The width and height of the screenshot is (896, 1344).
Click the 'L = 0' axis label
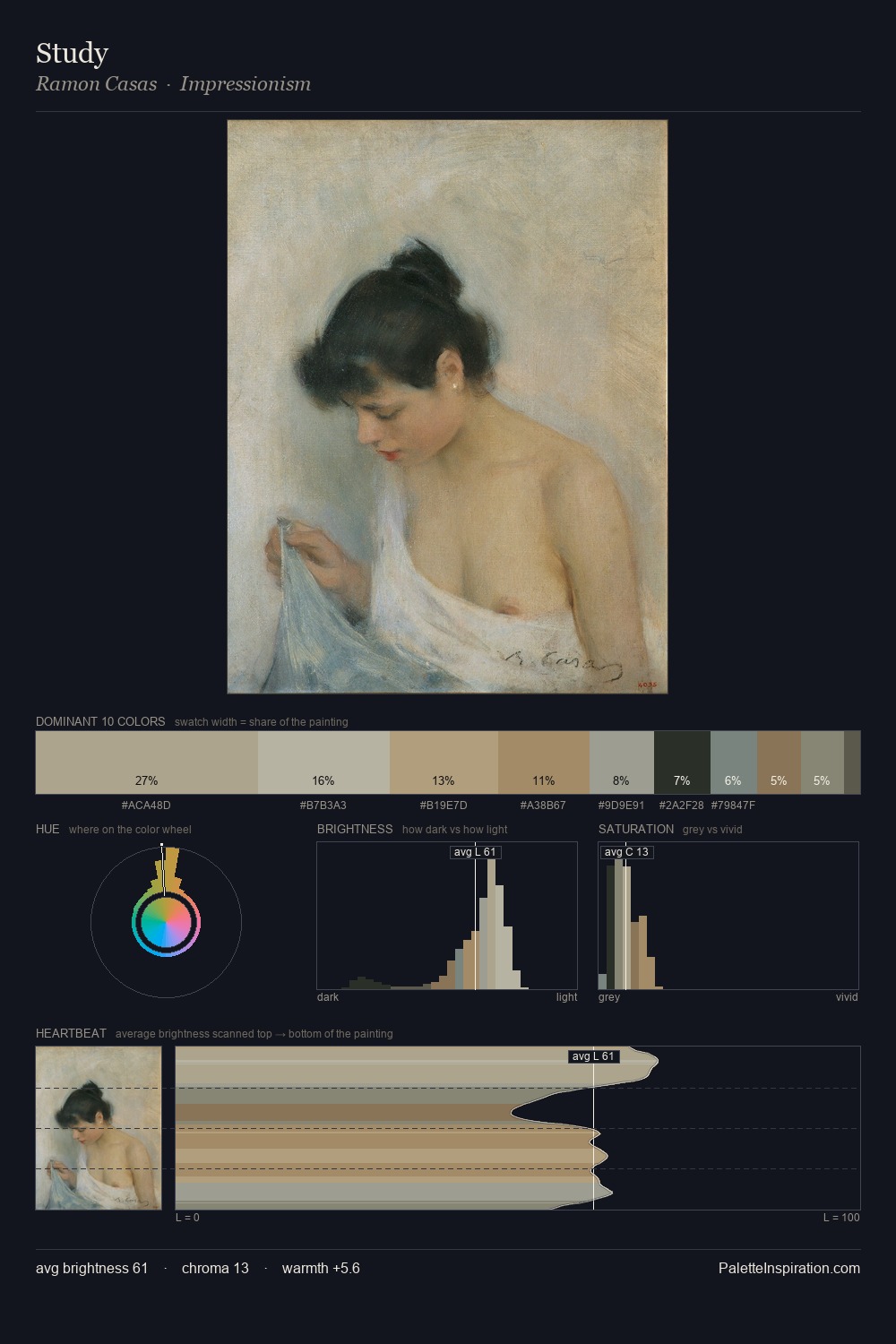click(187, 1218)
